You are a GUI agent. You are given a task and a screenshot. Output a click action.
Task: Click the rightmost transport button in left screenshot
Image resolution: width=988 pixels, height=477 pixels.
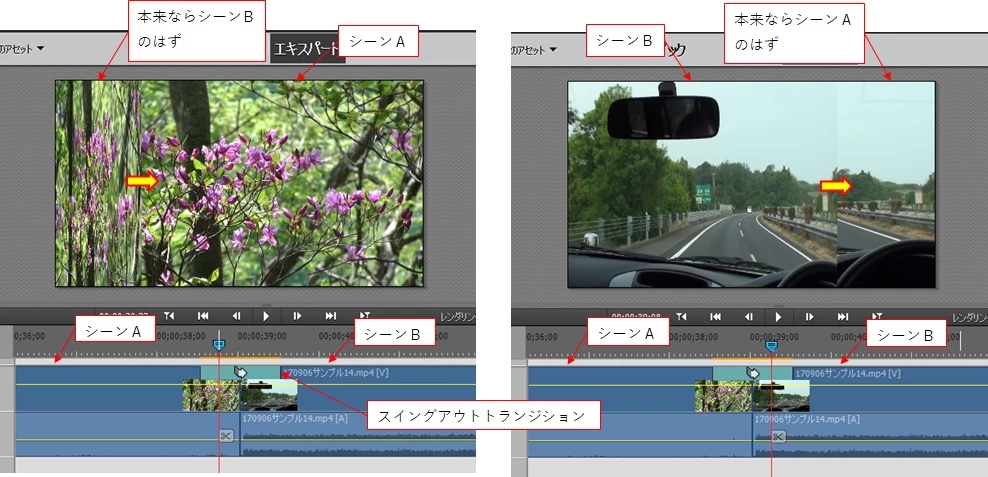[364, 316]
